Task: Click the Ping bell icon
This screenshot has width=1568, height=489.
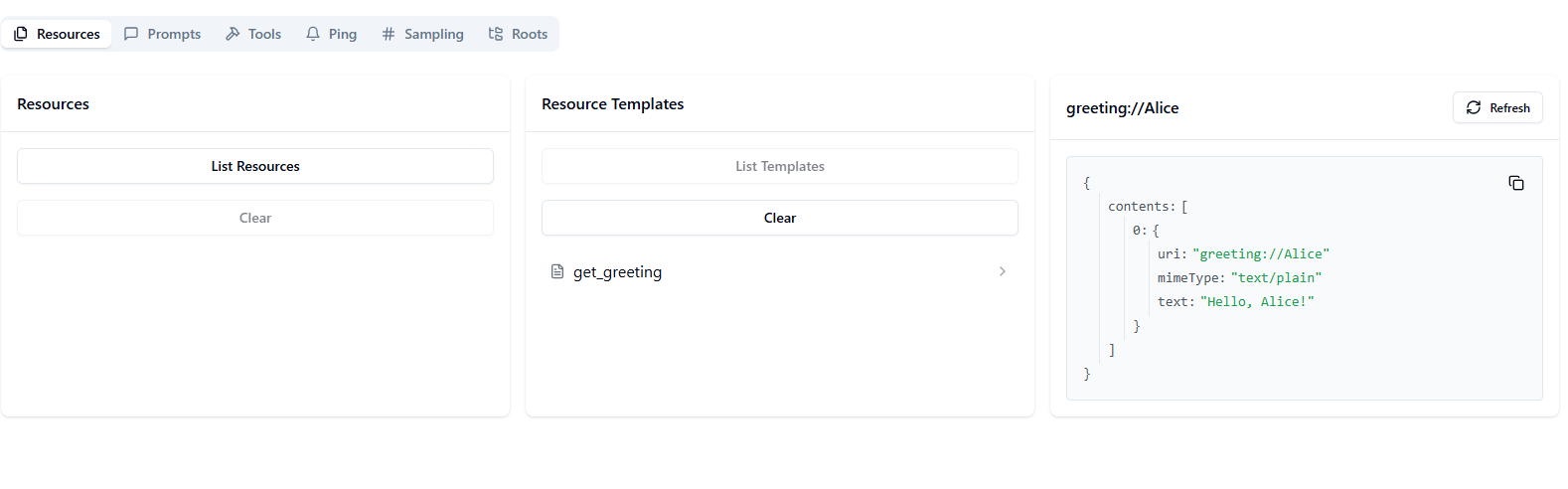Action: point(313,34)
